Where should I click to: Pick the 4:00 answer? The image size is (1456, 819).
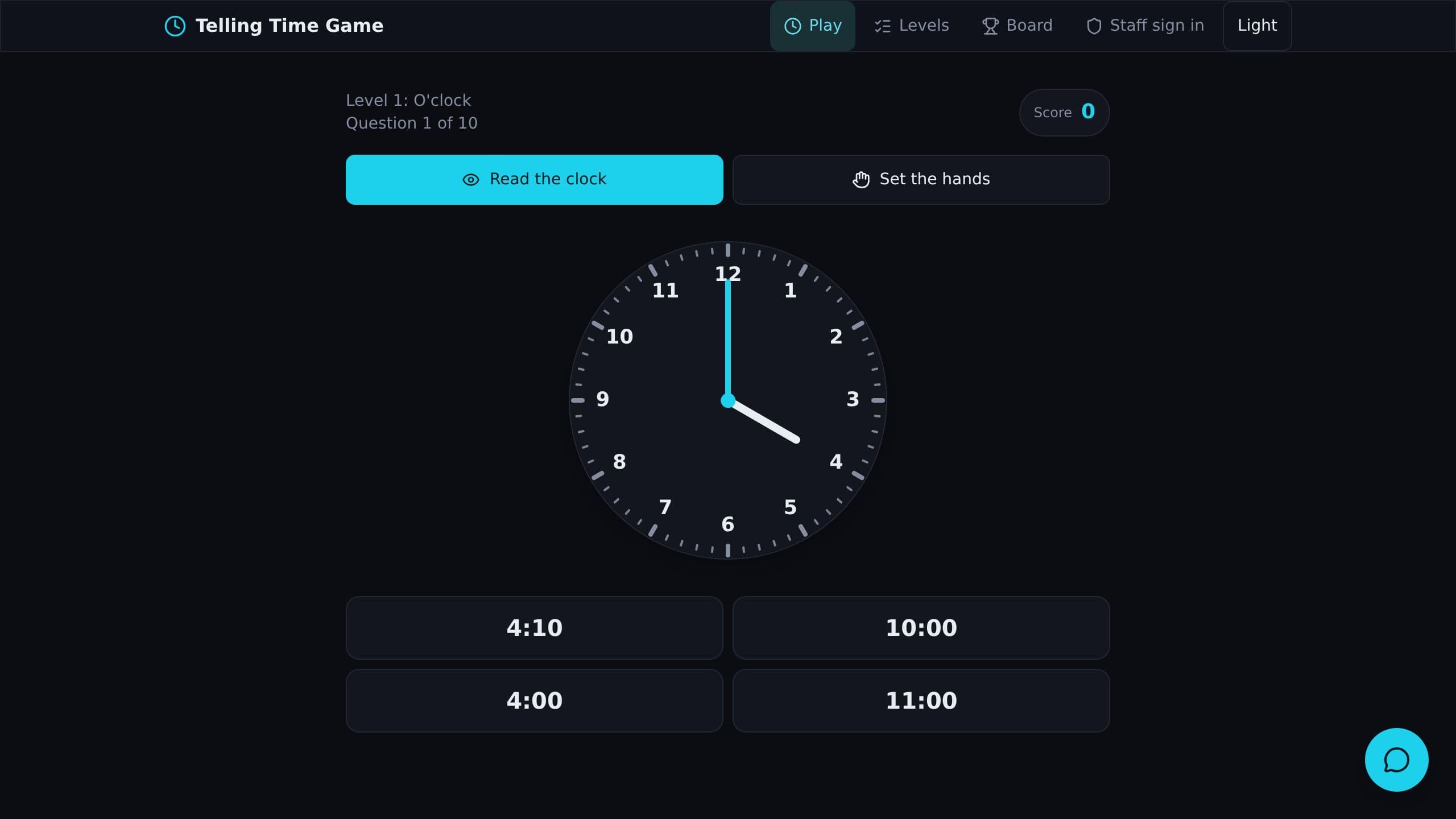pyautogui.click(x=534, y=700)
